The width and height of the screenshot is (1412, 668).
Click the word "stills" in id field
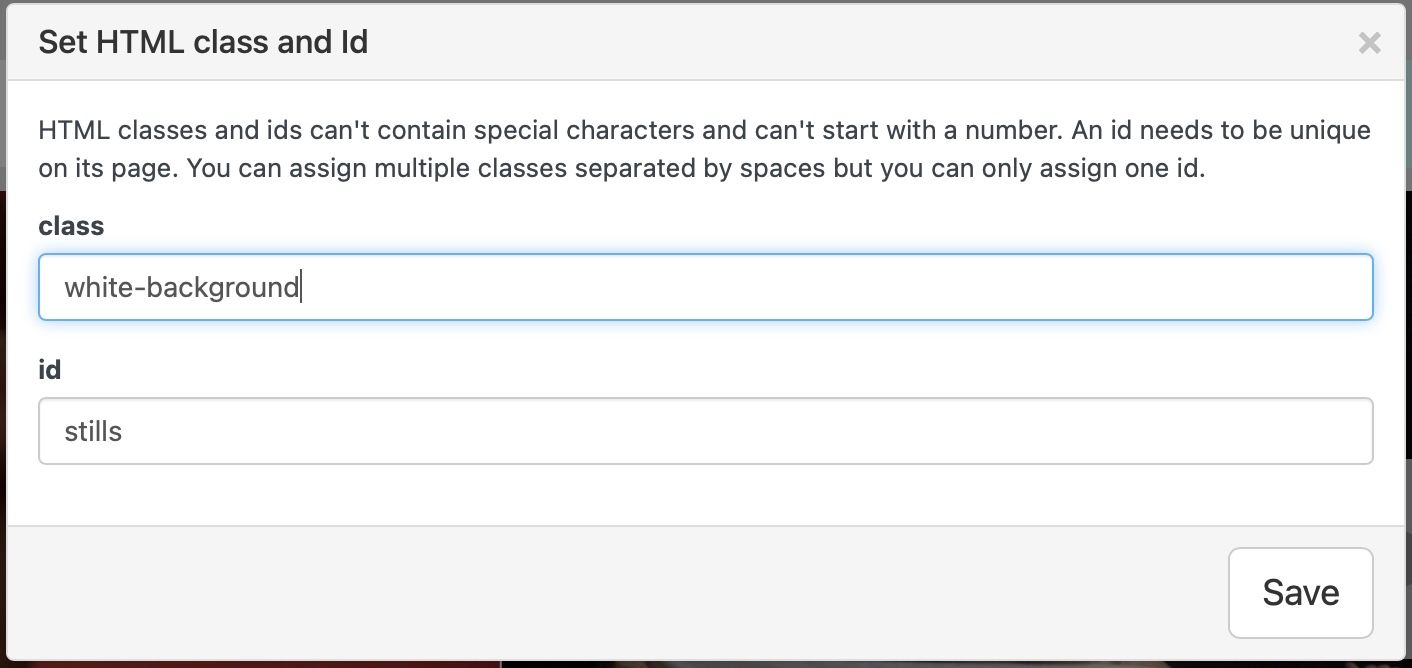[x=93, y=432]
